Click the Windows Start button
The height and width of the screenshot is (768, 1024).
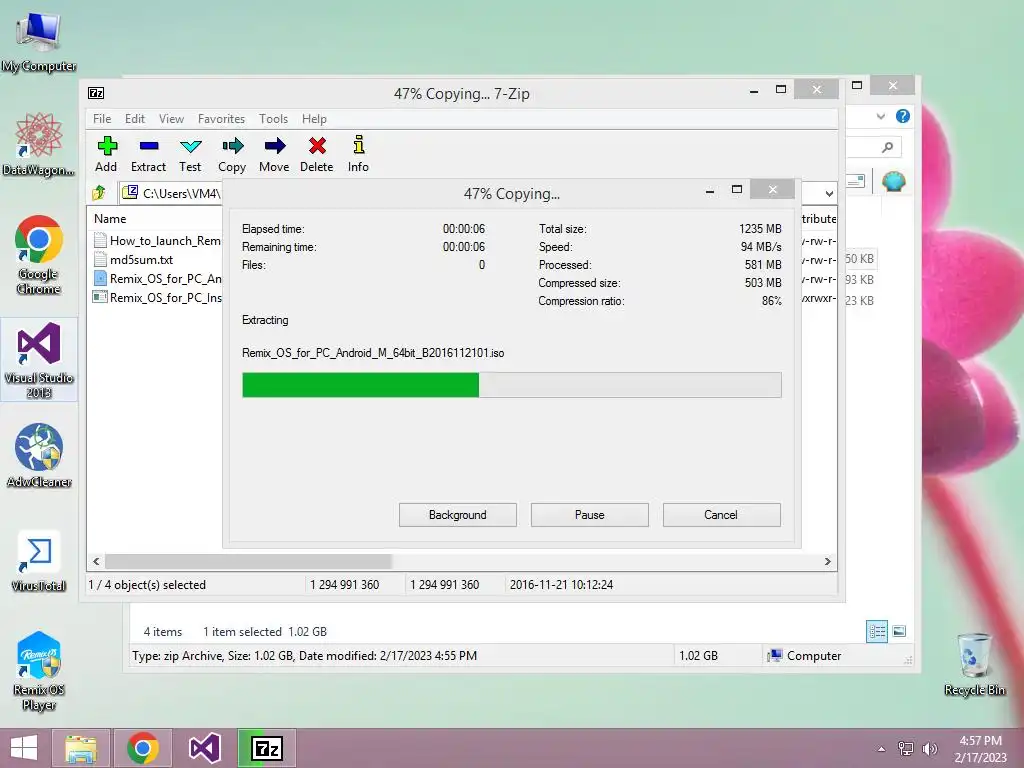(x=24, y=748)
